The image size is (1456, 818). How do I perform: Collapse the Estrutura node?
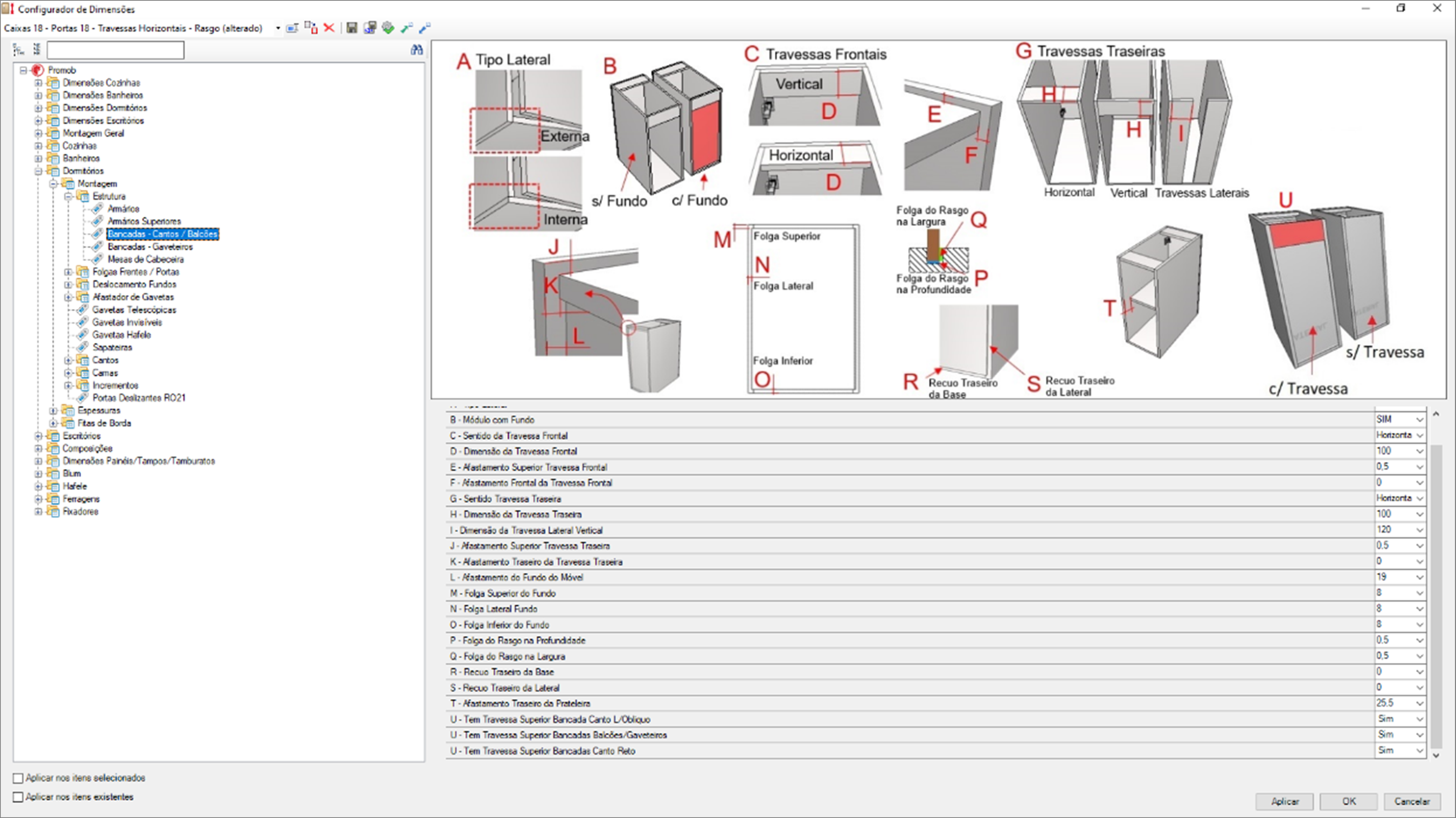pos(68,197)
